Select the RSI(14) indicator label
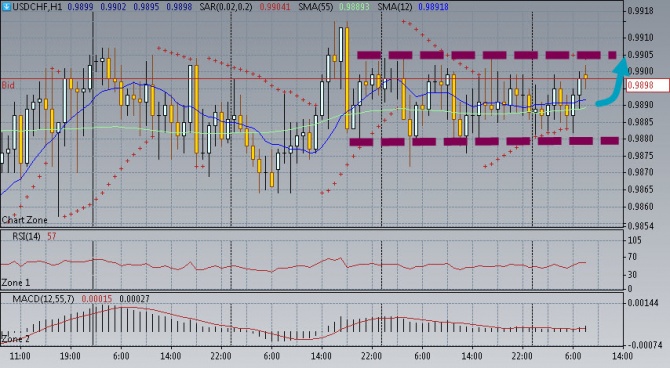This screenshot has width=670, height=368. (x=26, y=236)
